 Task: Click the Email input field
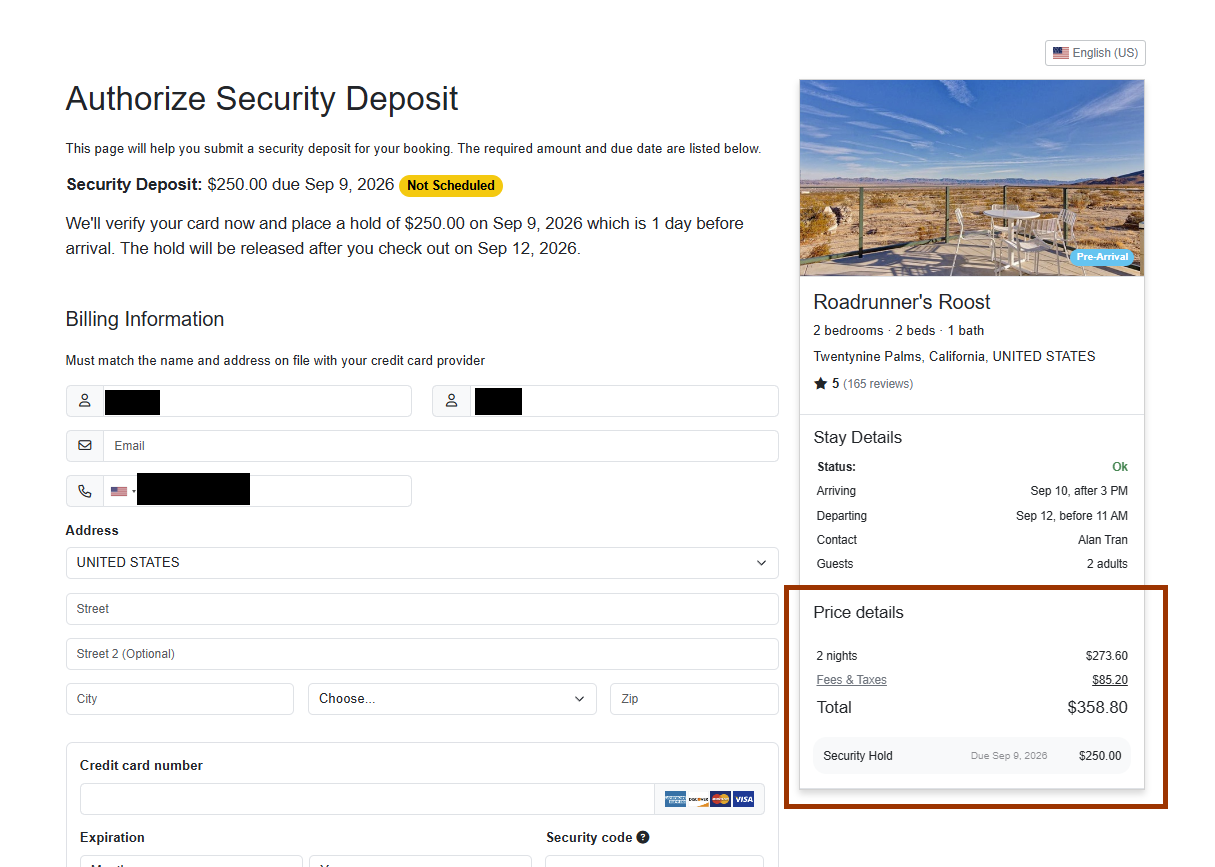click(440, 446)
